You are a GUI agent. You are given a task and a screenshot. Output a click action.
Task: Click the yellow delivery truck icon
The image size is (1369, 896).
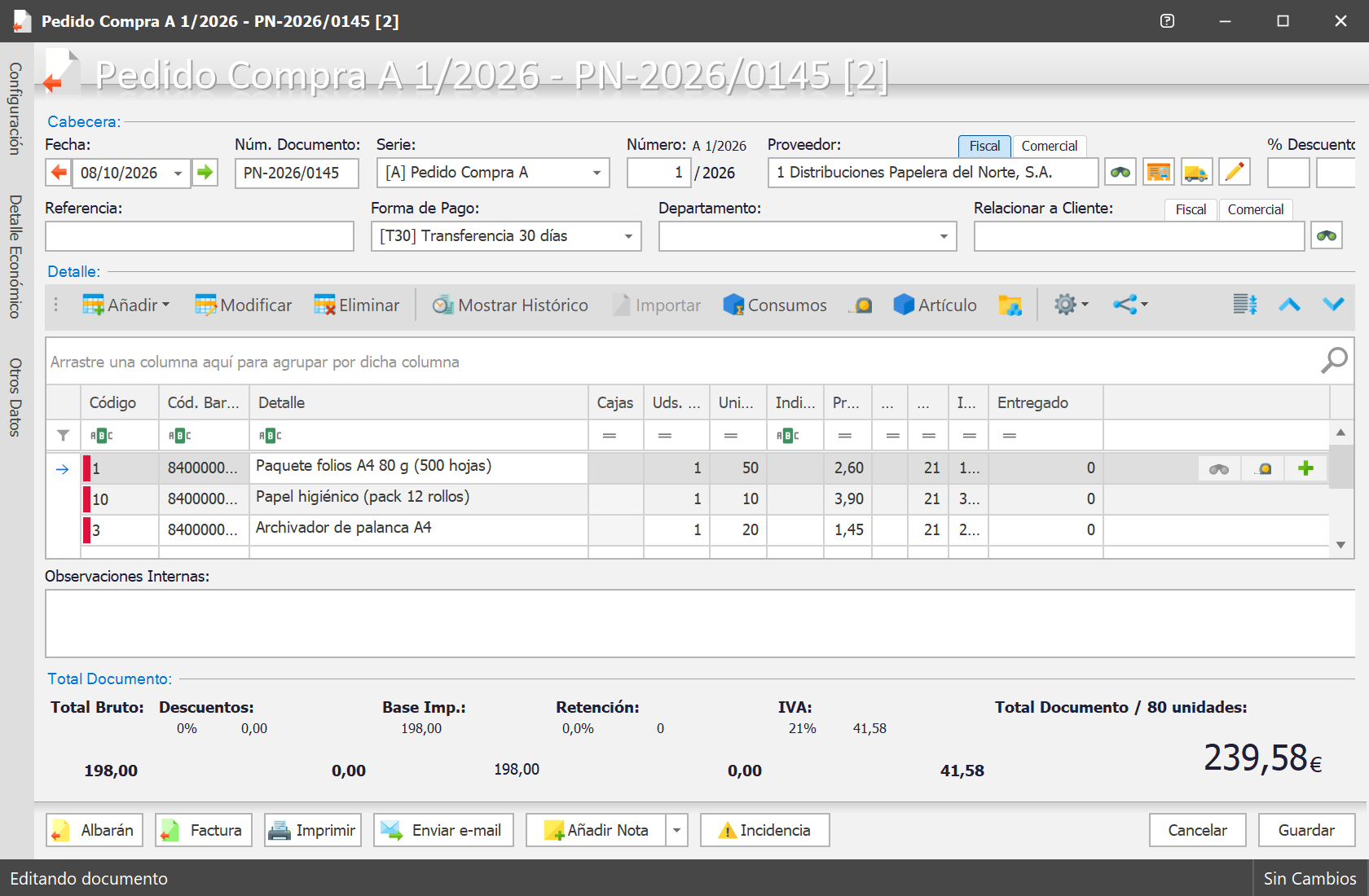1195,173
